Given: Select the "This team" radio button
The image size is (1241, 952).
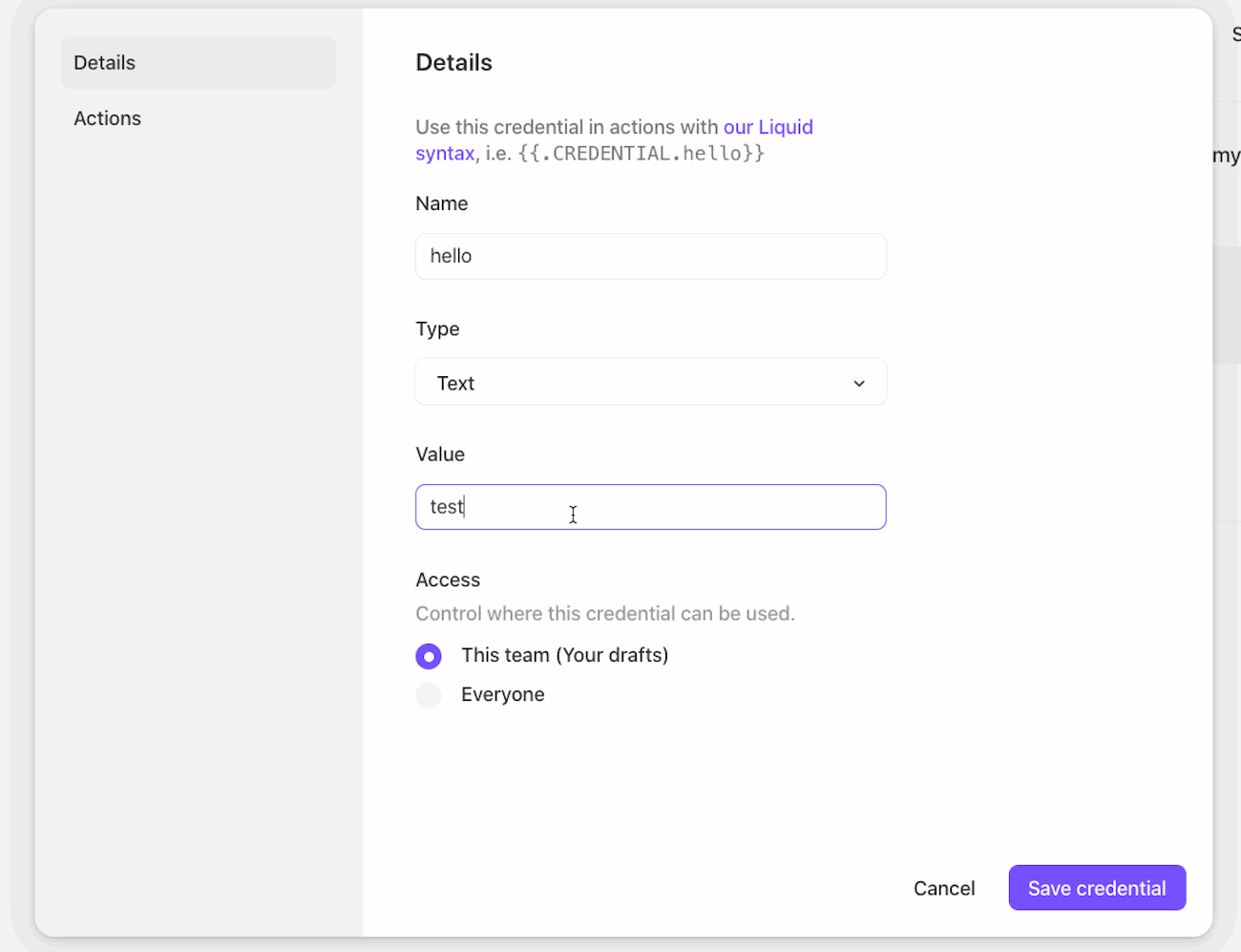Looking at the screenshot, I should tap(429, 656).
